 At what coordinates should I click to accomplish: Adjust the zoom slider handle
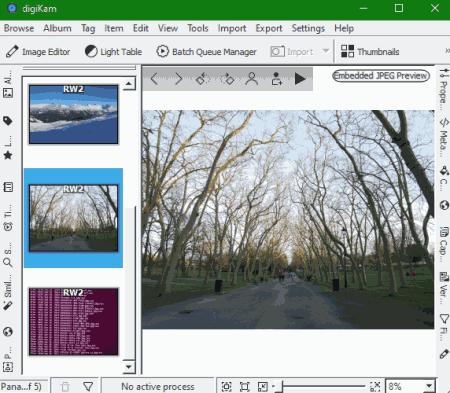pos(279,387)
